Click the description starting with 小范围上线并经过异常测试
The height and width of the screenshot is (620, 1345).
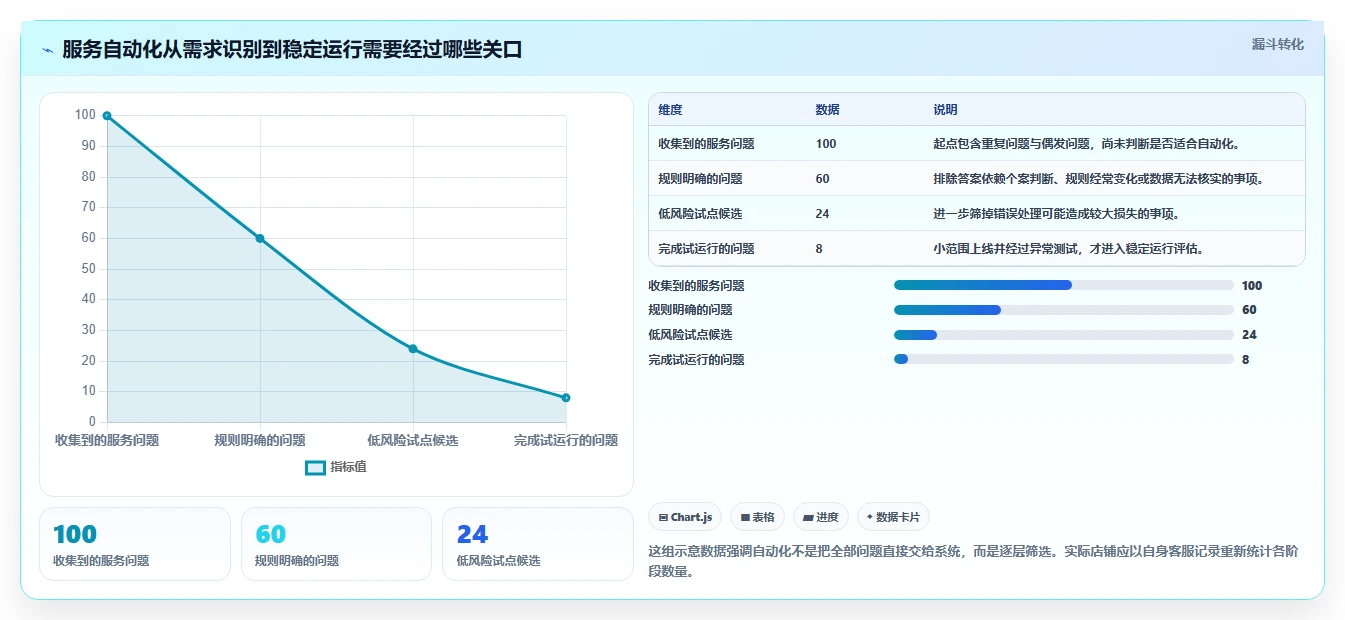1069,249
